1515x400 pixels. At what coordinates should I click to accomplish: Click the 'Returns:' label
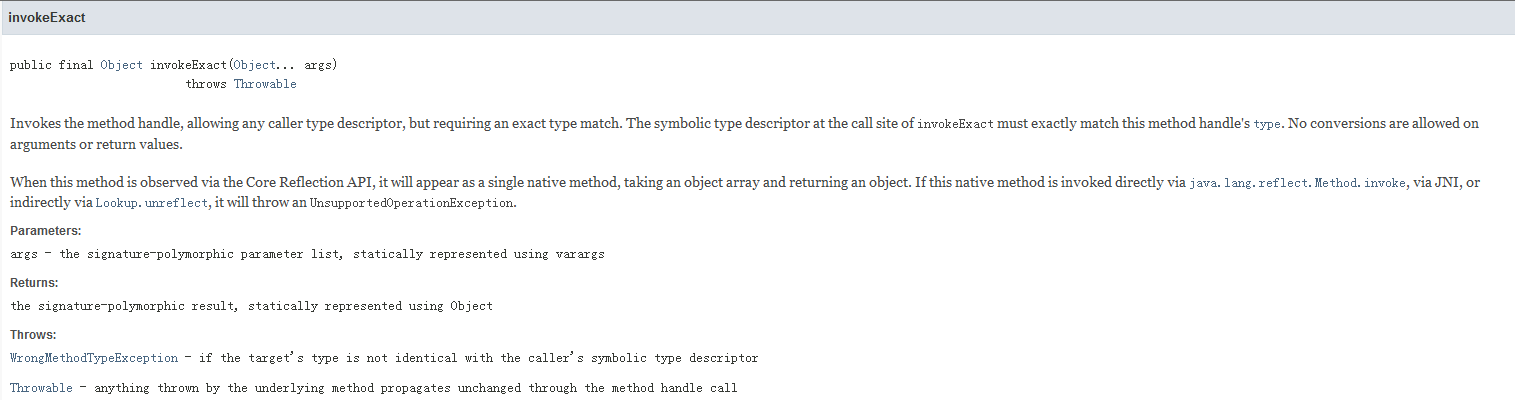coord(34,283)
